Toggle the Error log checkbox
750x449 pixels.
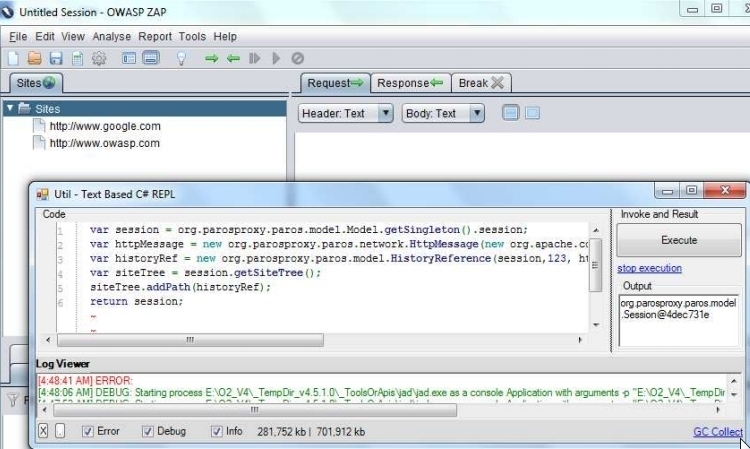pyautogui.click(x=88, y=432)
